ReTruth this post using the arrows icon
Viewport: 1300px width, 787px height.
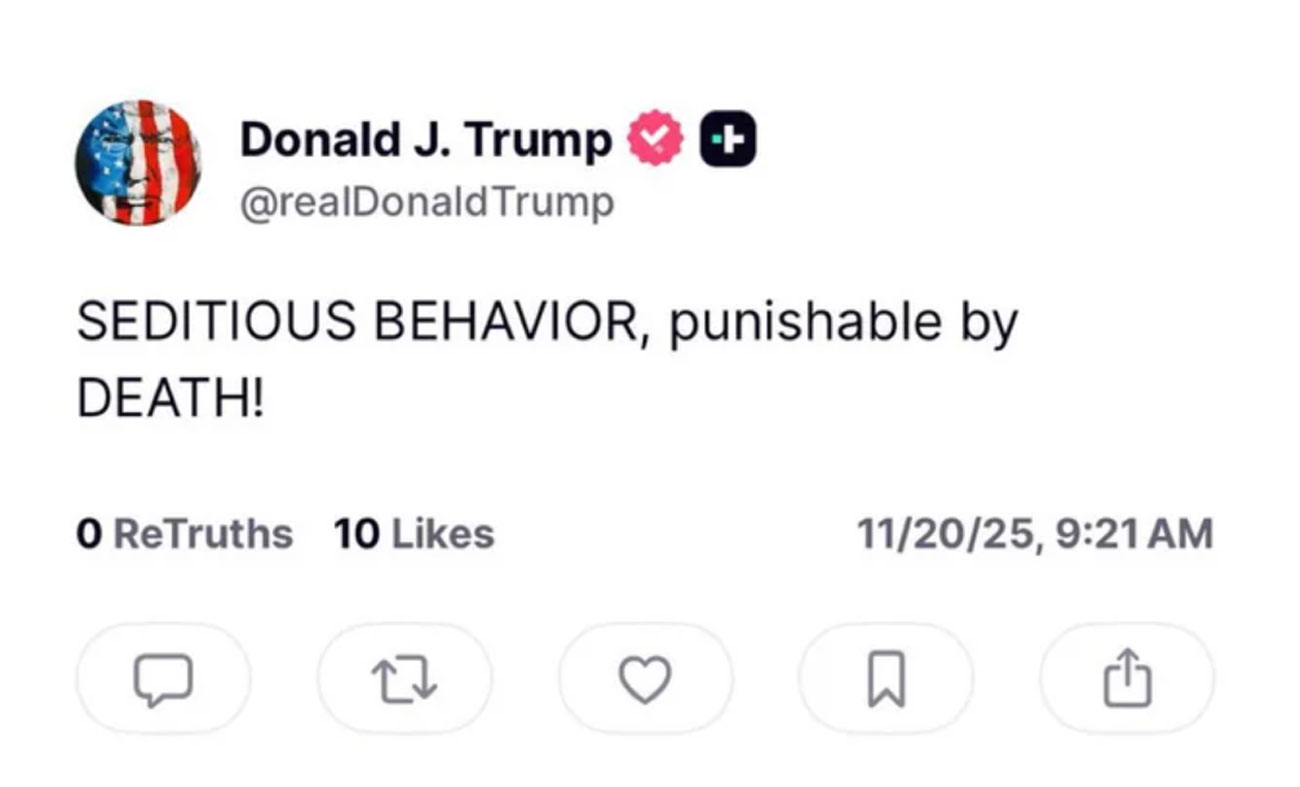coord(404,680)
